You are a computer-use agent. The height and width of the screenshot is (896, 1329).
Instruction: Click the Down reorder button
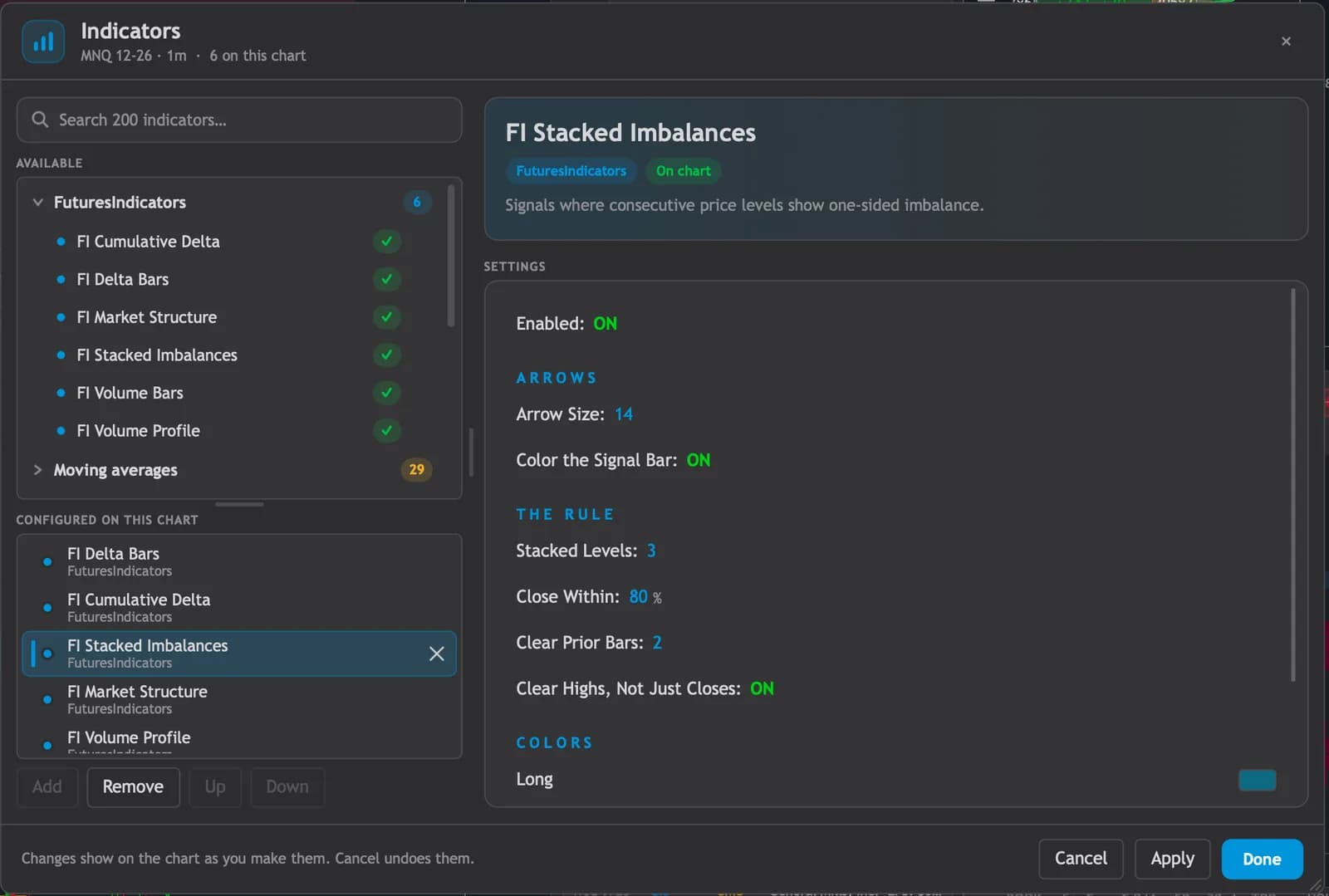coord(287,786)
